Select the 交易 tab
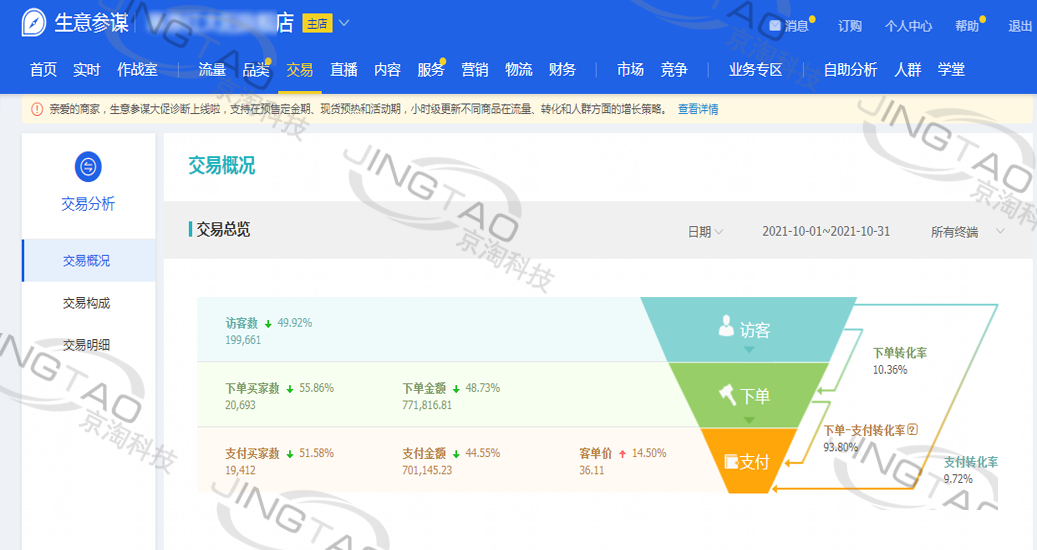The height and width of the screenshot is (550, 1037). (x=300, y=69)
